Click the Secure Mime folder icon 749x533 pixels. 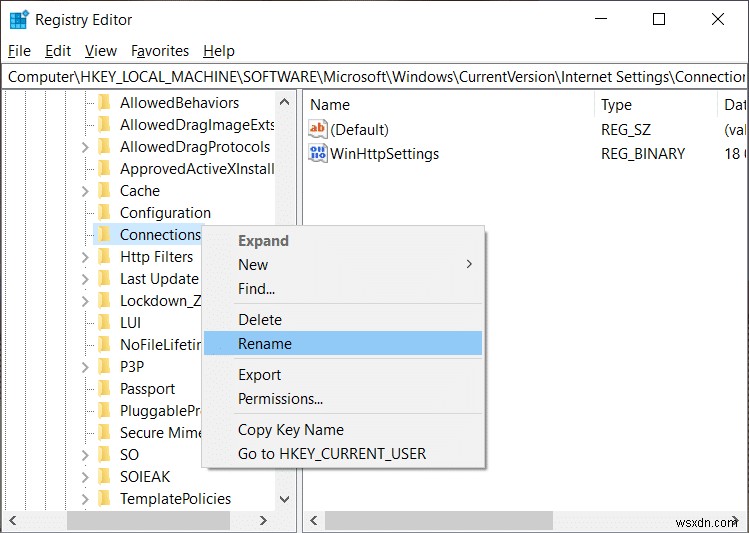(x=104, y=432)
